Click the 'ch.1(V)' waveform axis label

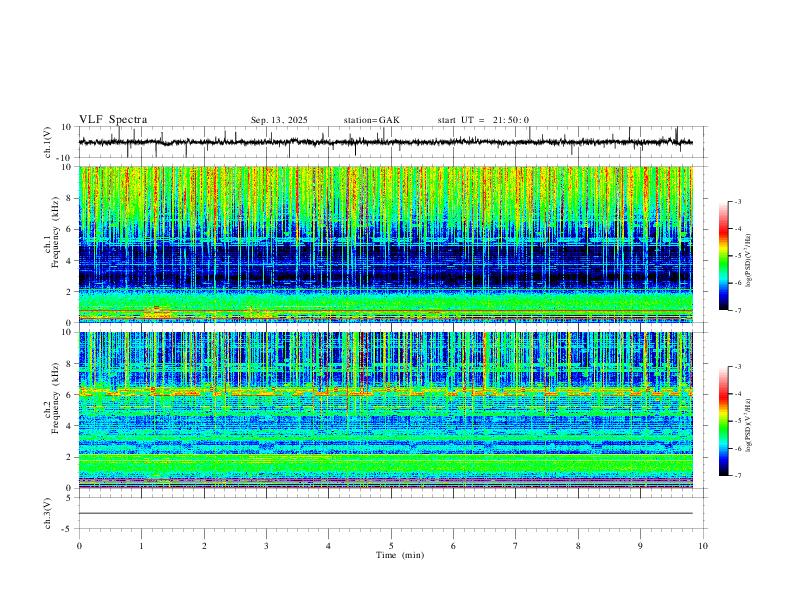click(x=48, y=142)
